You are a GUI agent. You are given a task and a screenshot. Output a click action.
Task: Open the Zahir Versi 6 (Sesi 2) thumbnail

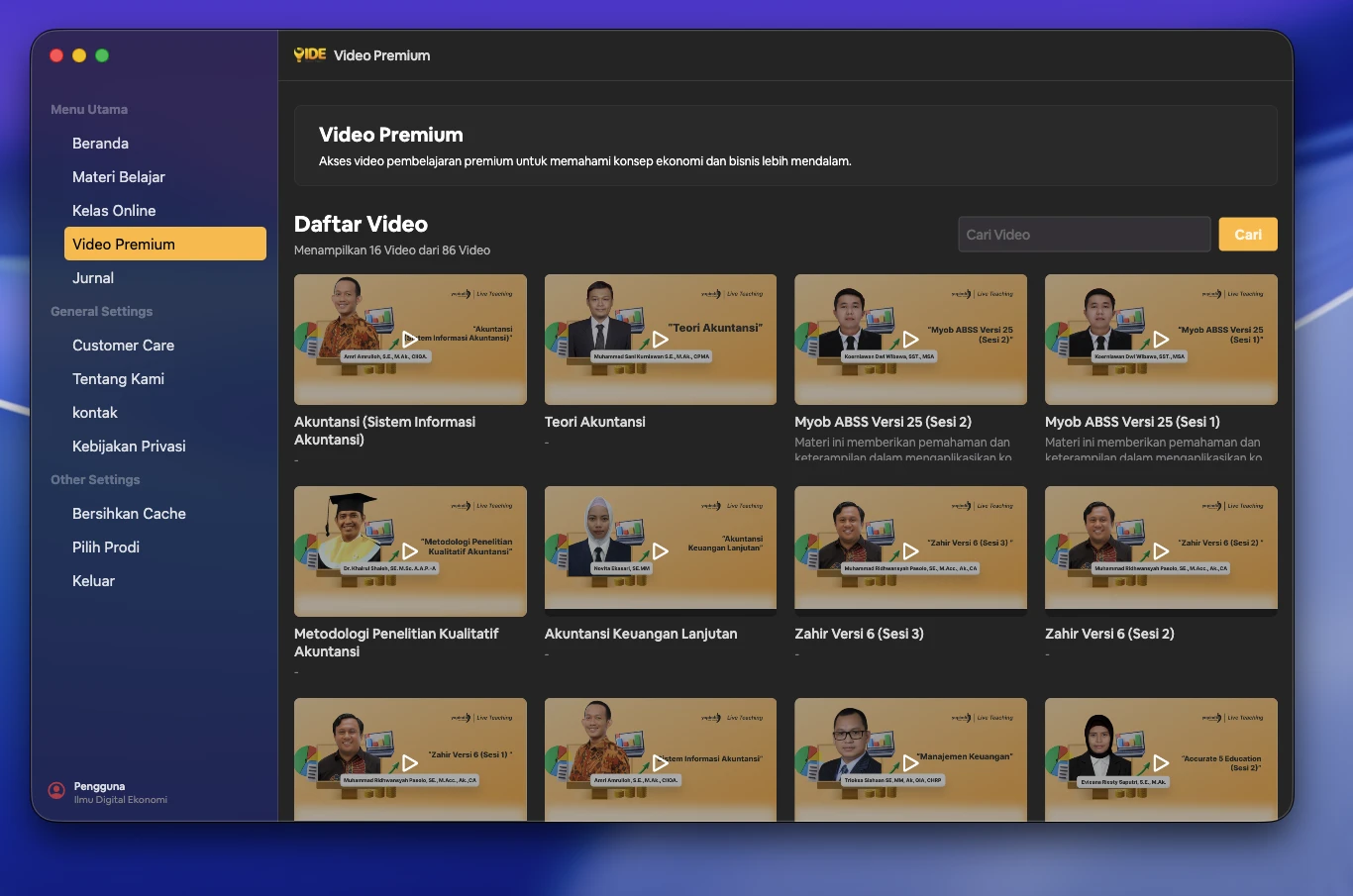(x=1160, y=551)
